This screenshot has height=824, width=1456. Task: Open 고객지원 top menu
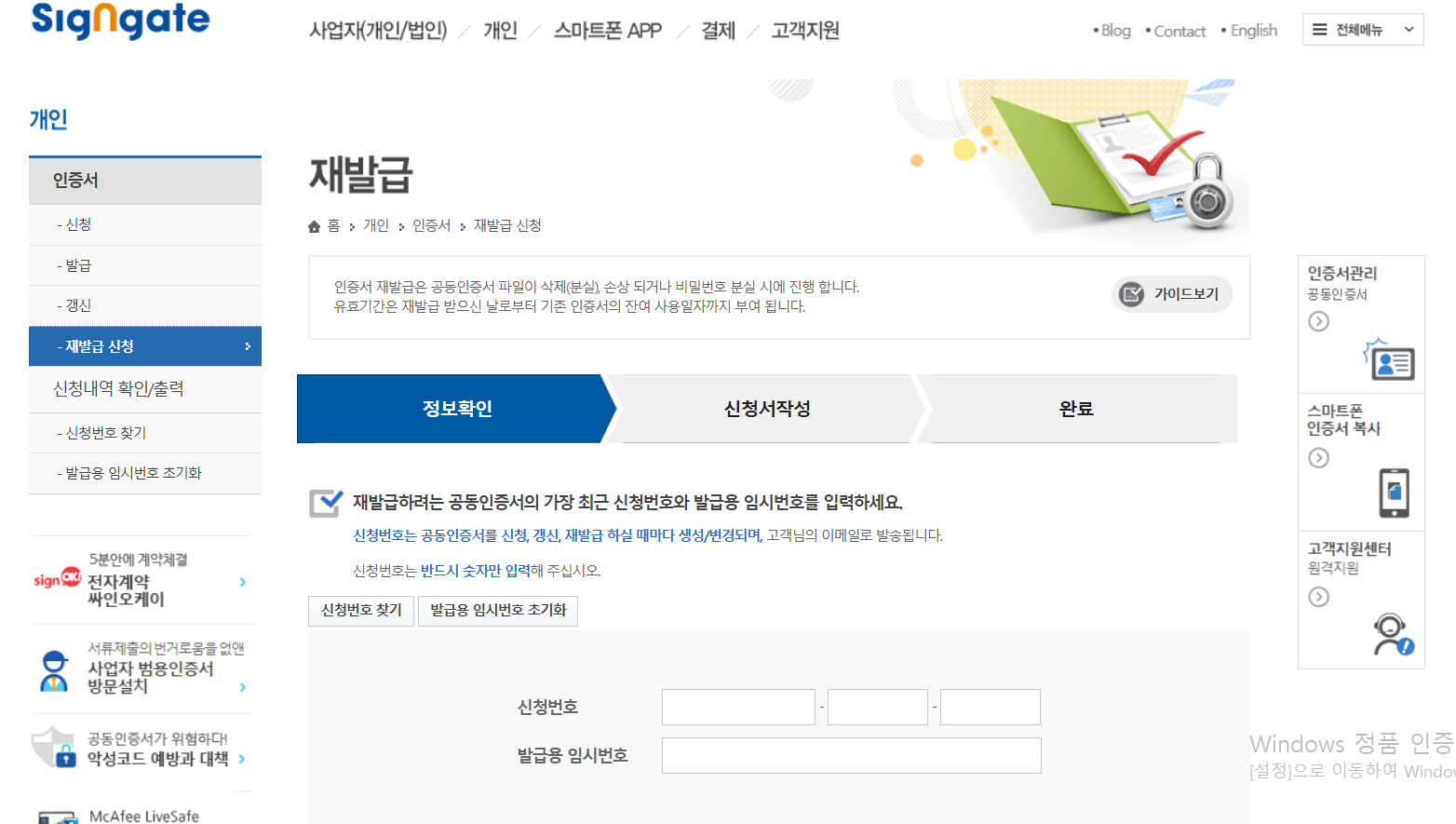click(805, 31)
